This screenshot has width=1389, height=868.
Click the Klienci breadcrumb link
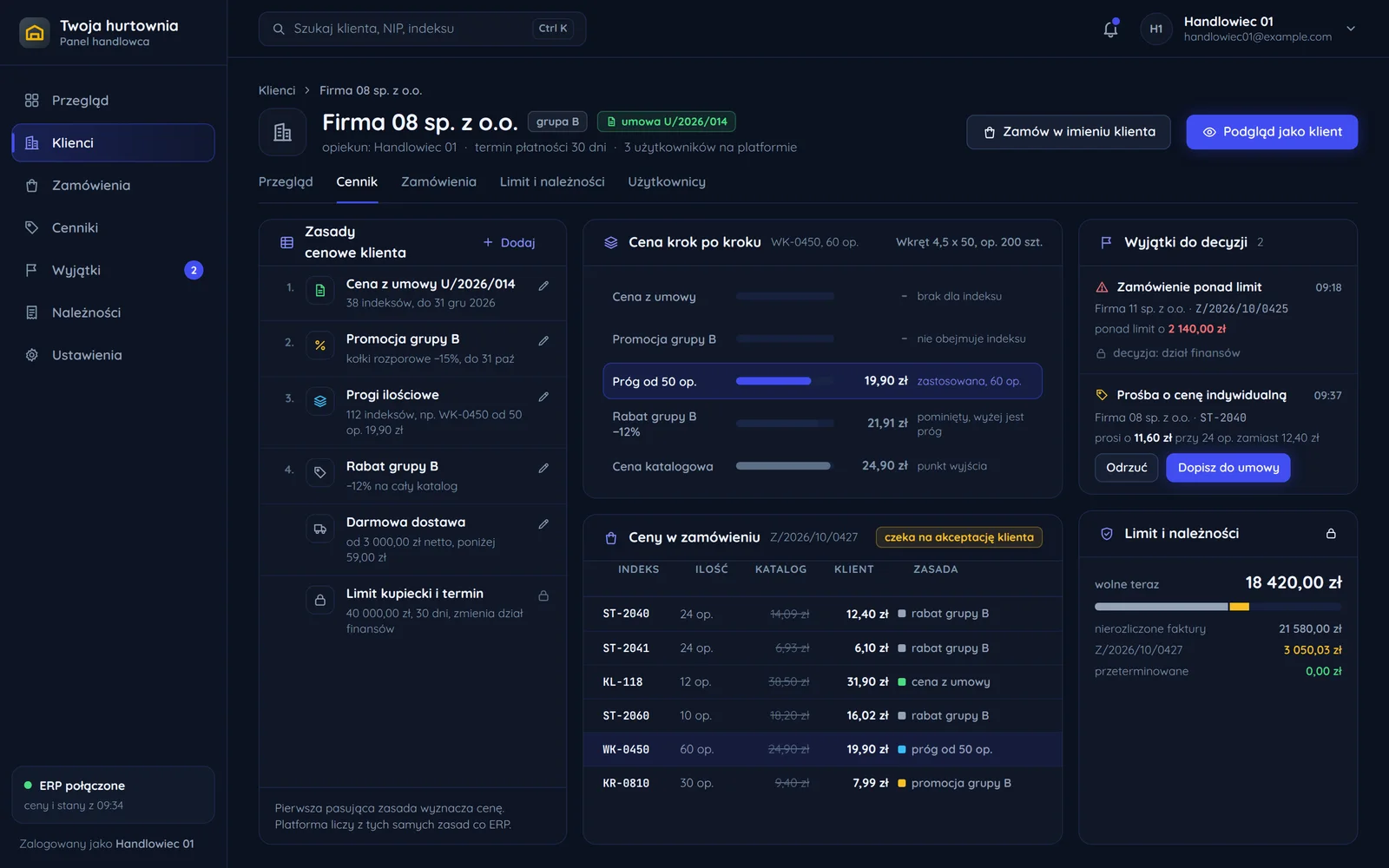click(277, 90)
